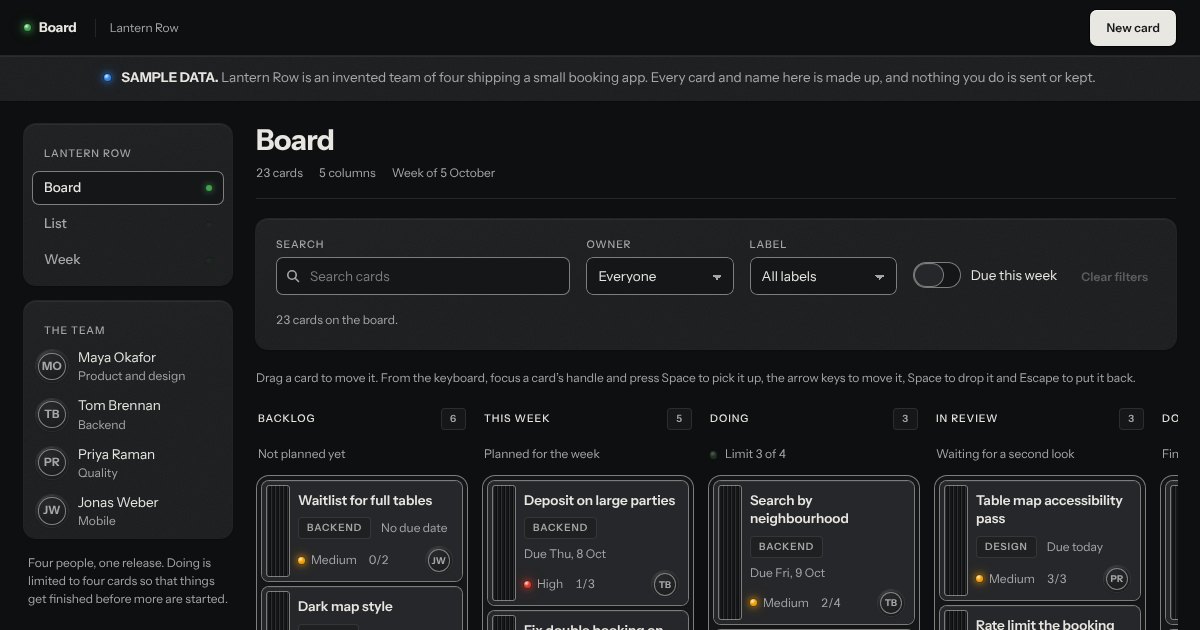Viewport: 1200px width, 630px height.
Task: Click JW avatar on Waitlist for full tables card
Action: tap(438, 560)
